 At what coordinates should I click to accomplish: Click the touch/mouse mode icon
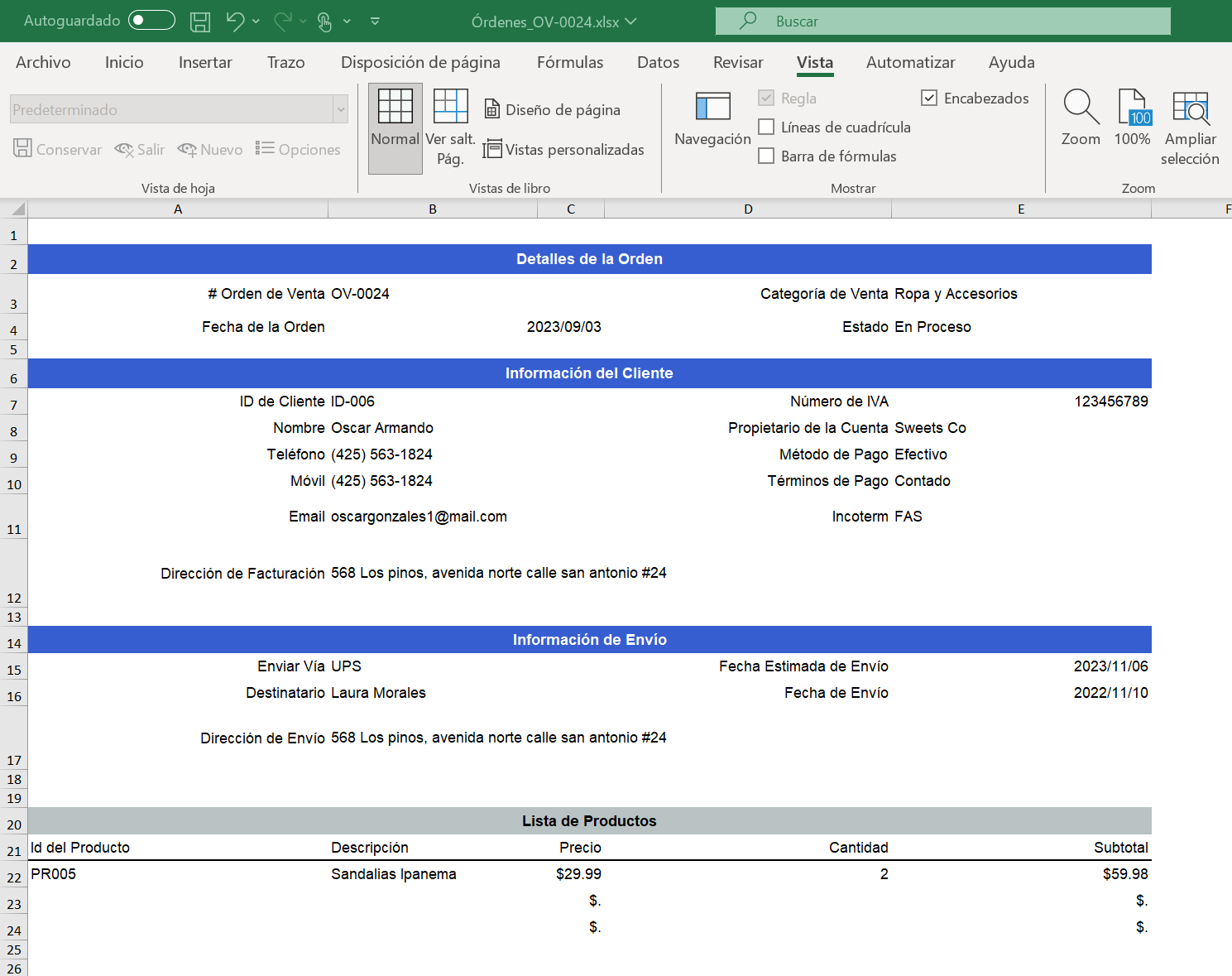coord(325,22)
